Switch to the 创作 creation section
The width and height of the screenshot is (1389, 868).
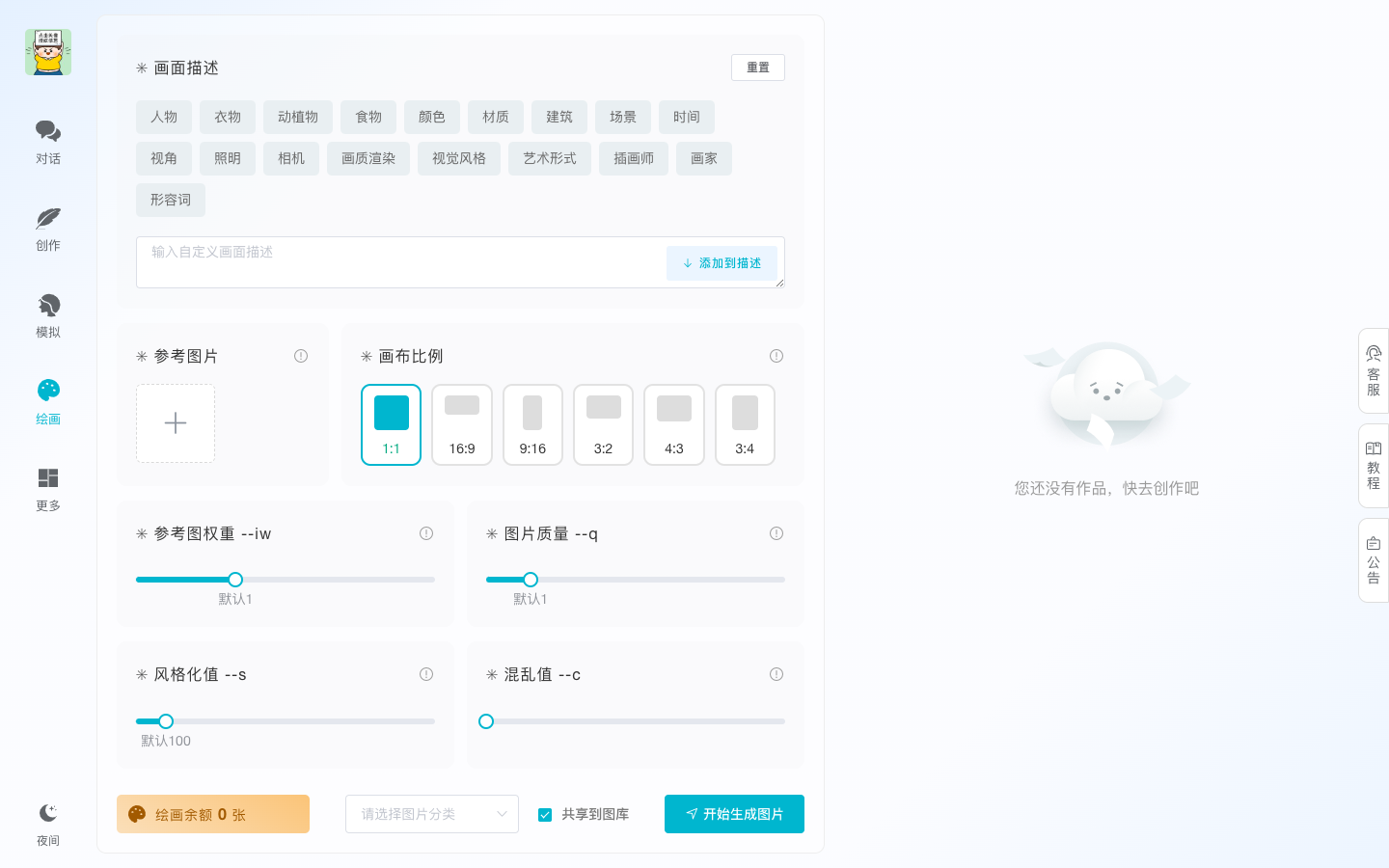[48, 229]
